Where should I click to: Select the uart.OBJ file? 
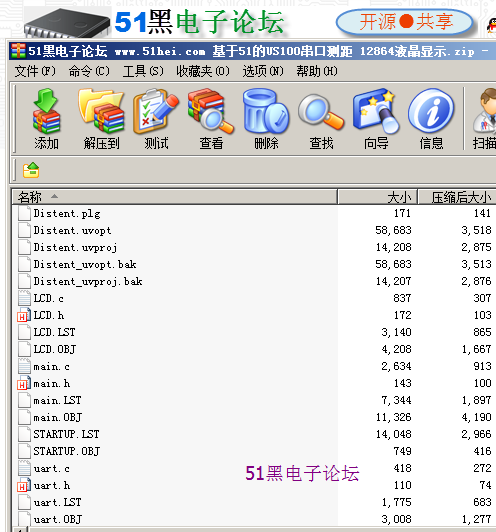(58, 519)
